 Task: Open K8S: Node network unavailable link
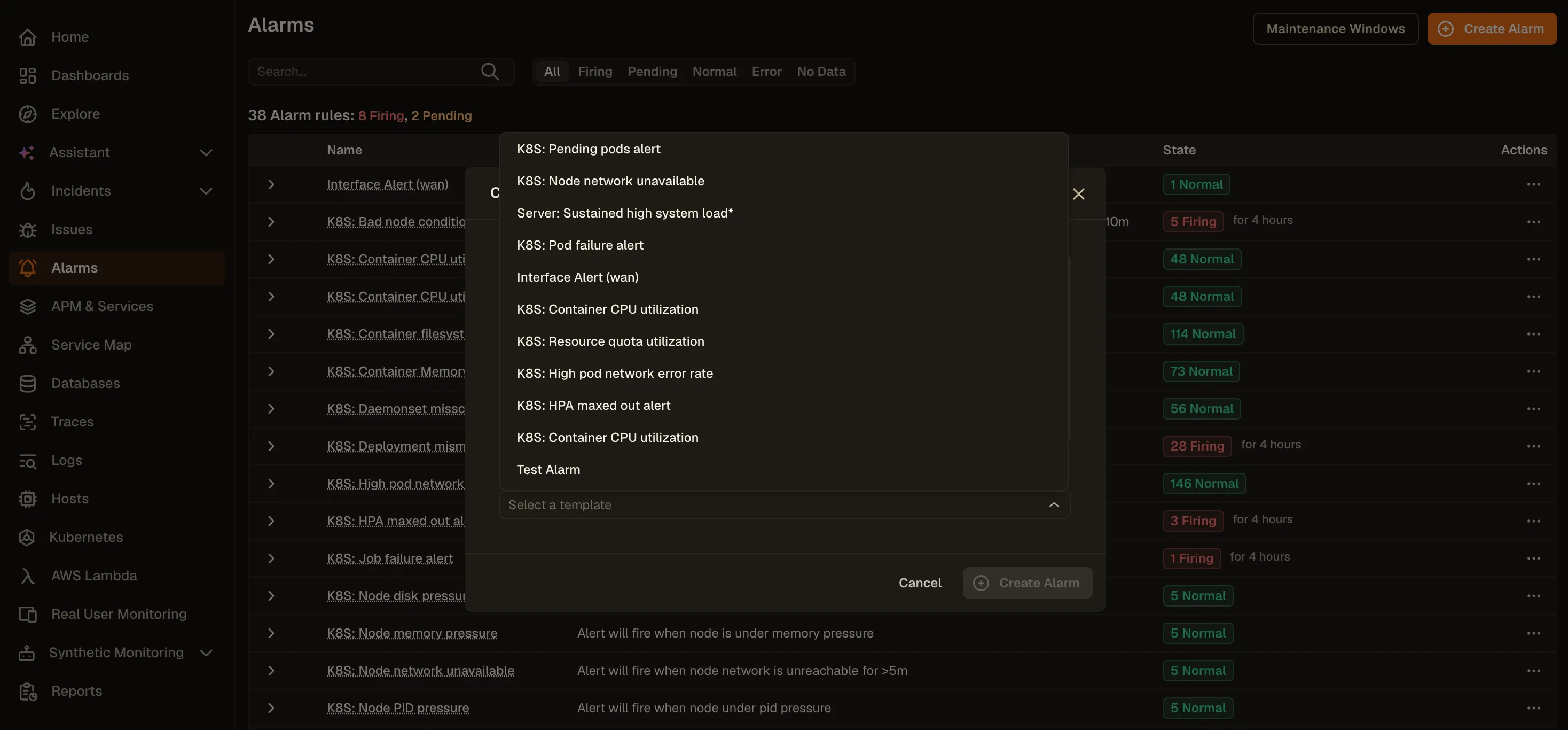point(420,670)
